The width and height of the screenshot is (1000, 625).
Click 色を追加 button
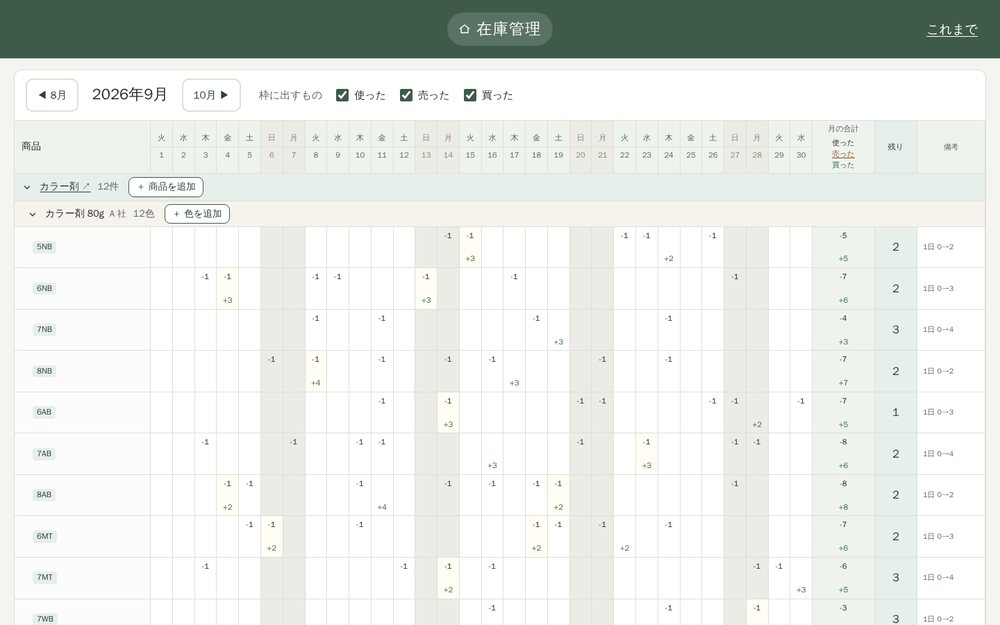tap(197, 214)
